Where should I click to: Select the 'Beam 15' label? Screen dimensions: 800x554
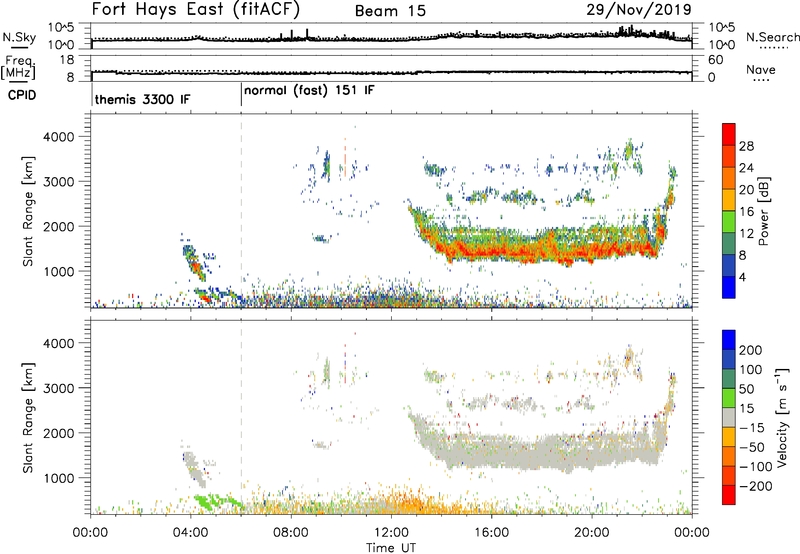point(390,11)
